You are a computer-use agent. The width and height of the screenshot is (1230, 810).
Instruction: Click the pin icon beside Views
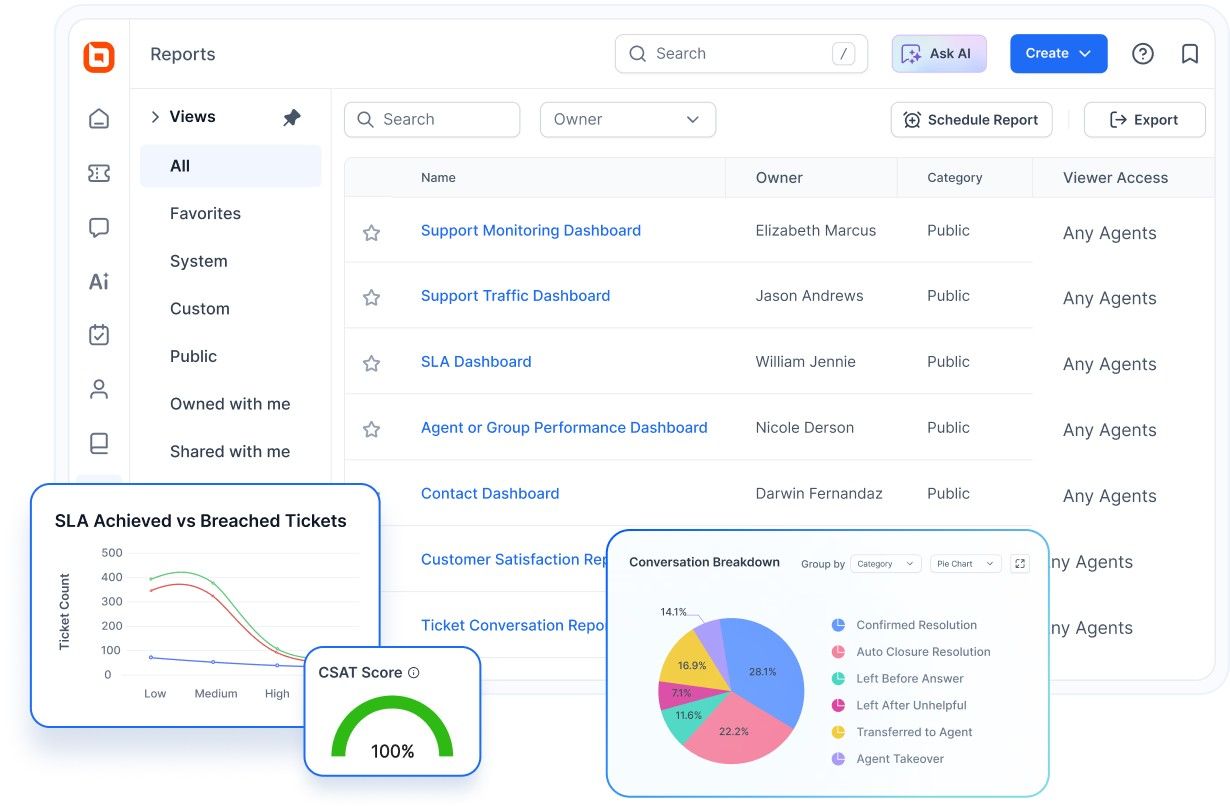(x=292, y=118)
